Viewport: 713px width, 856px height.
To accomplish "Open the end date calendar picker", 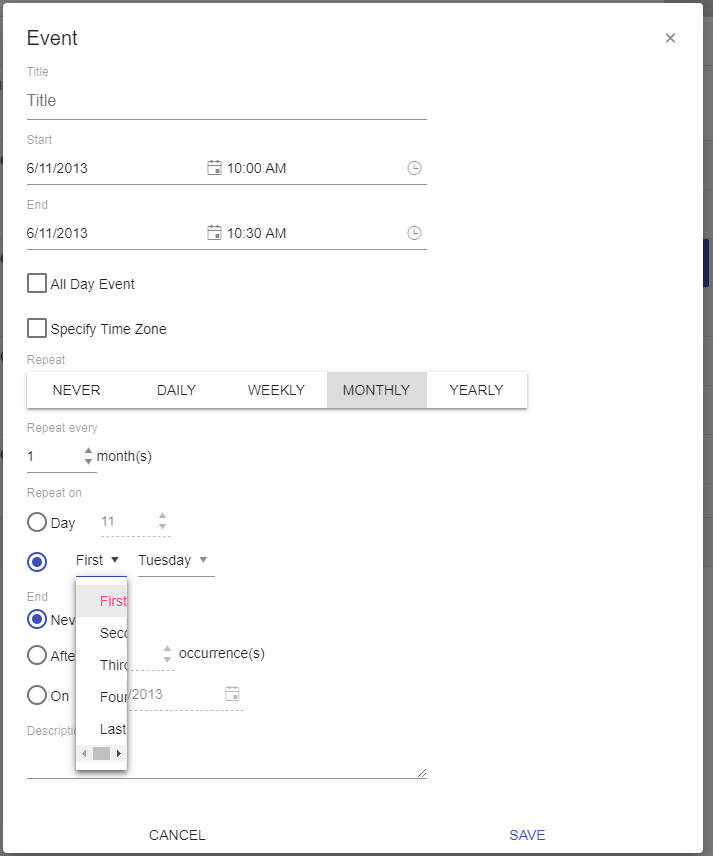I will point(214,233).
